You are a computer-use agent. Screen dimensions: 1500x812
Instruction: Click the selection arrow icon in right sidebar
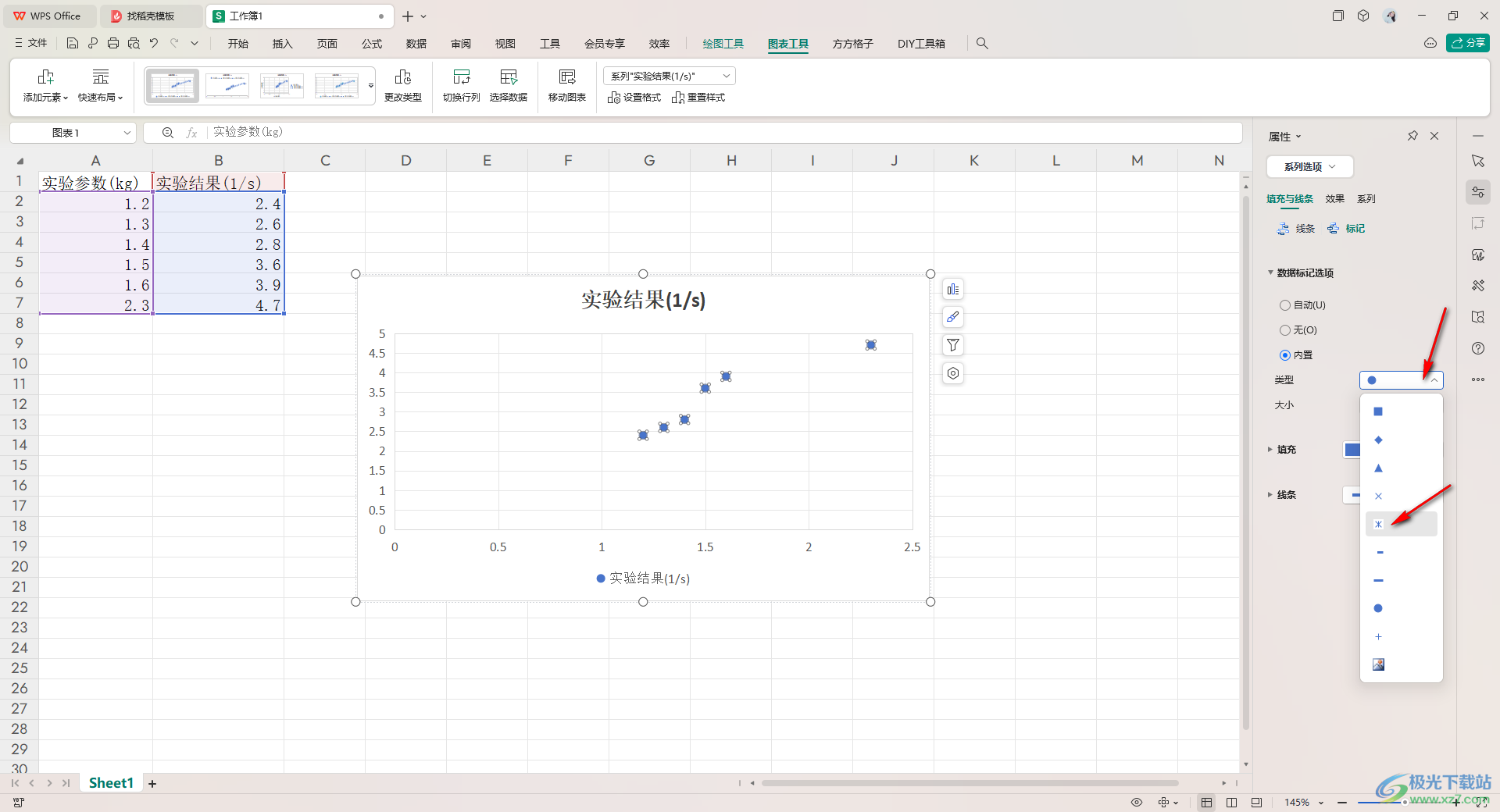1478,161
